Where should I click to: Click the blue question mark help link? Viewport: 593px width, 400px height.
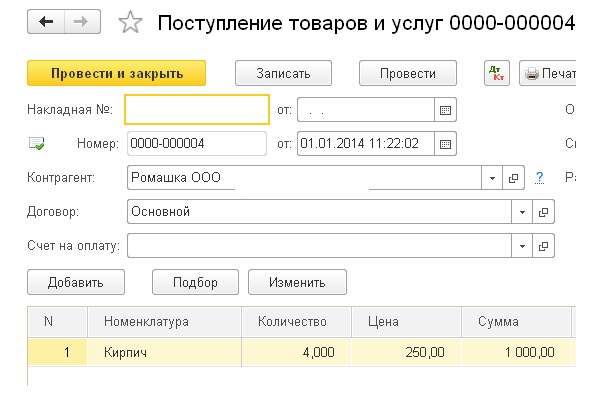click(540, 177)
